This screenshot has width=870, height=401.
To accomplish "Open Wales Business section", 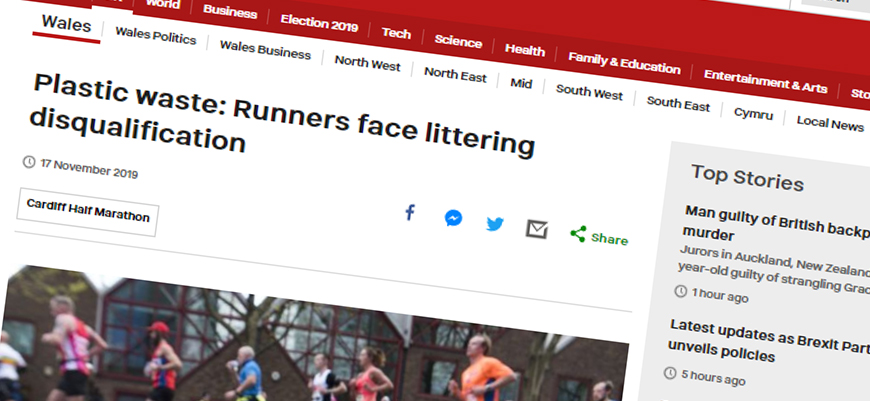I will coord(265,50).
